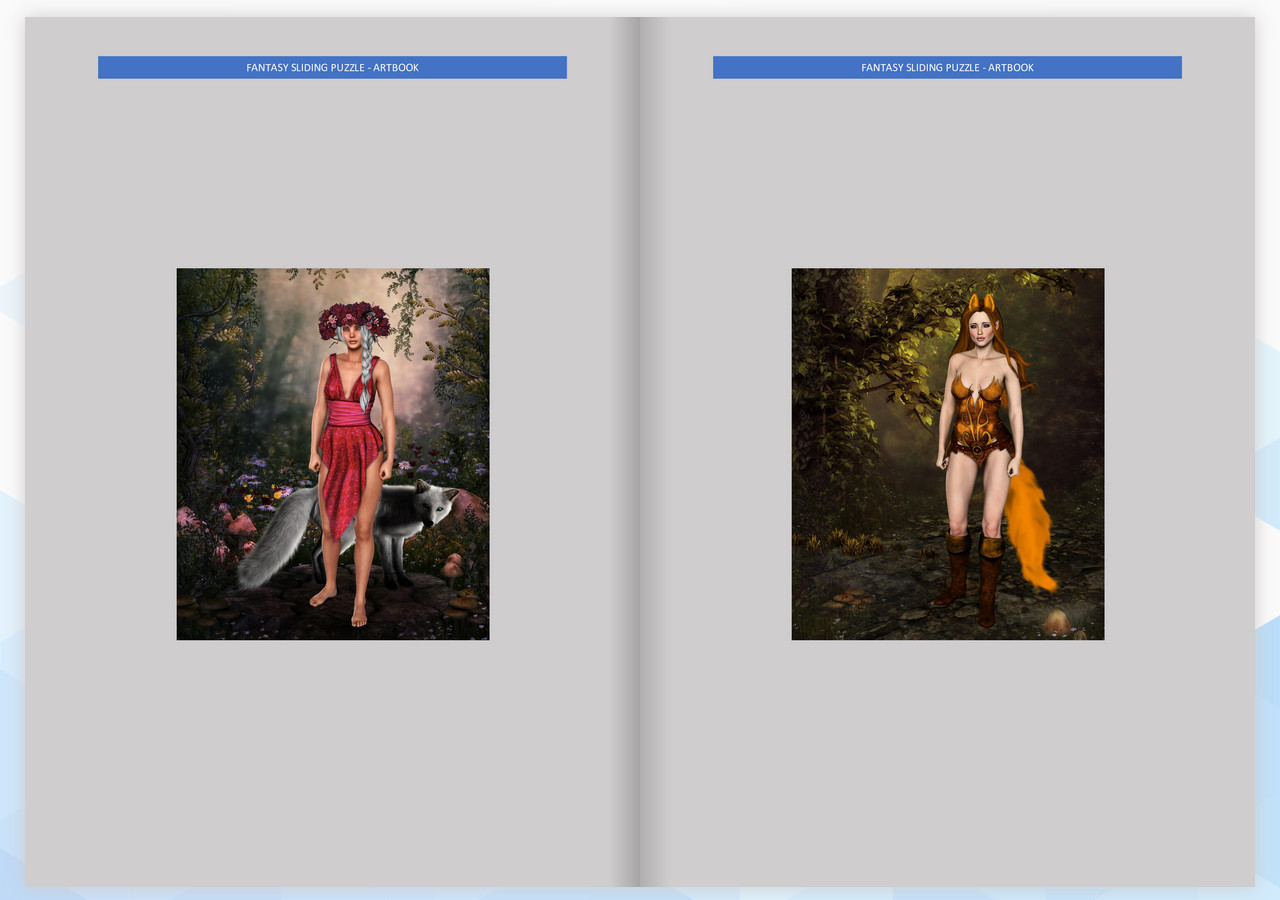Click the book spine in the center
The height and width of the screenshot is (900, 1280).
(640, 450)
